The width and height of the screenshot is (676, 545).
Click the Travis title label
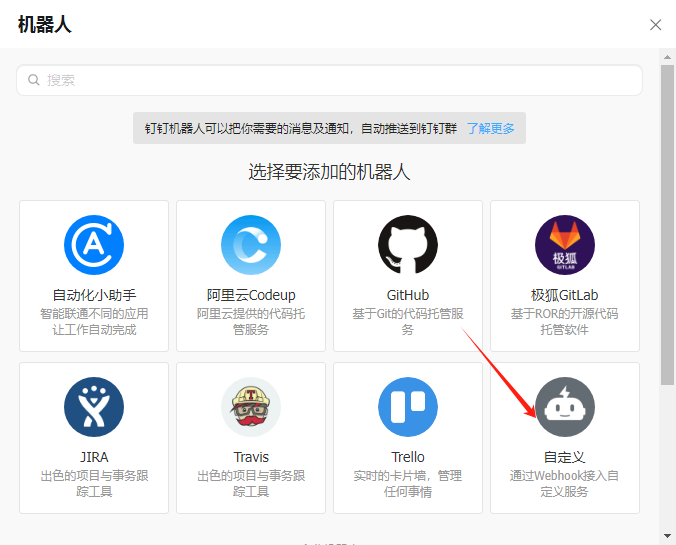point(251,457)
